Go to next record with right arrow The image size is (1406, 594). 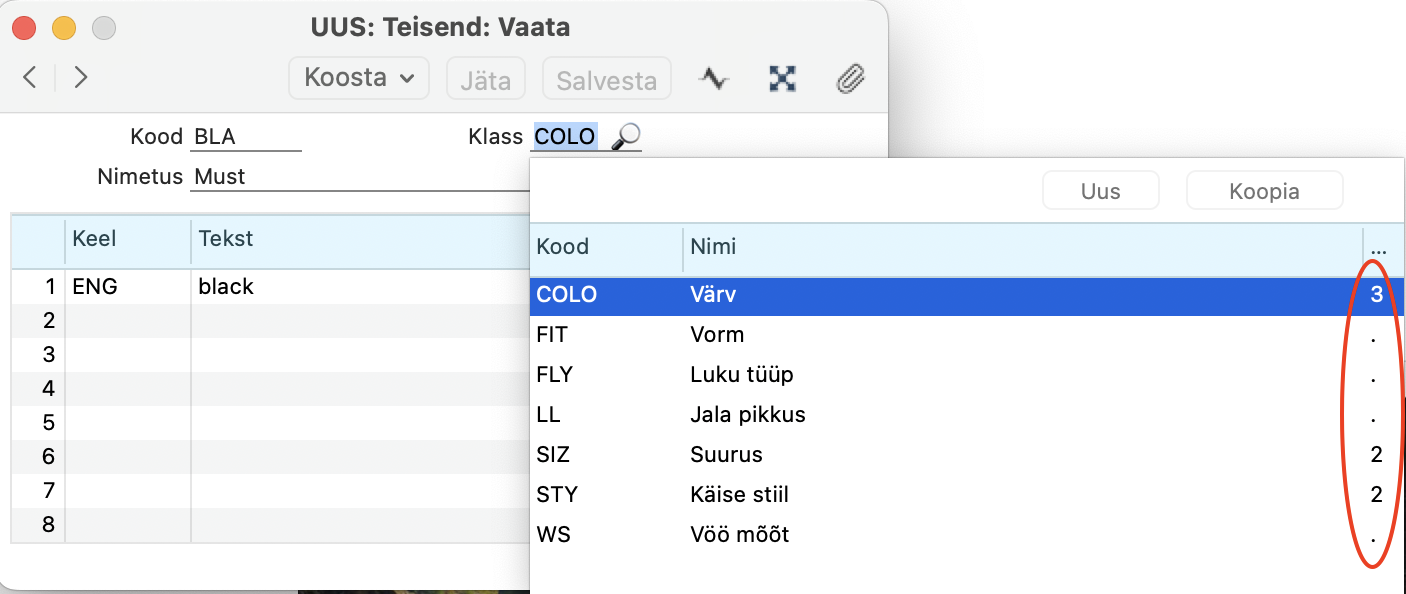coord(81,78)
